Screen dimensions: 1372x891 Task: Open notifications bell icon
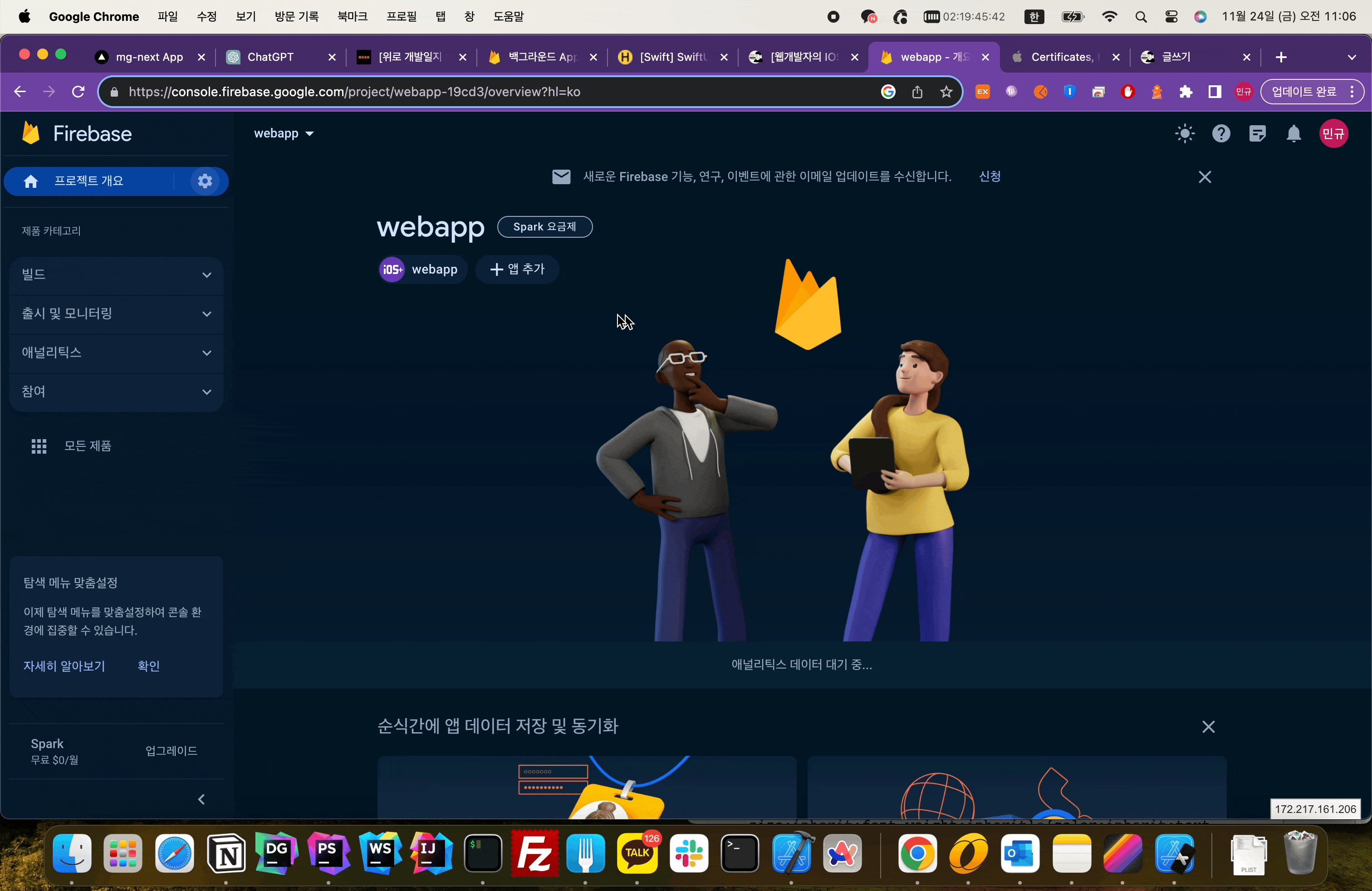tap(1293, 134)
